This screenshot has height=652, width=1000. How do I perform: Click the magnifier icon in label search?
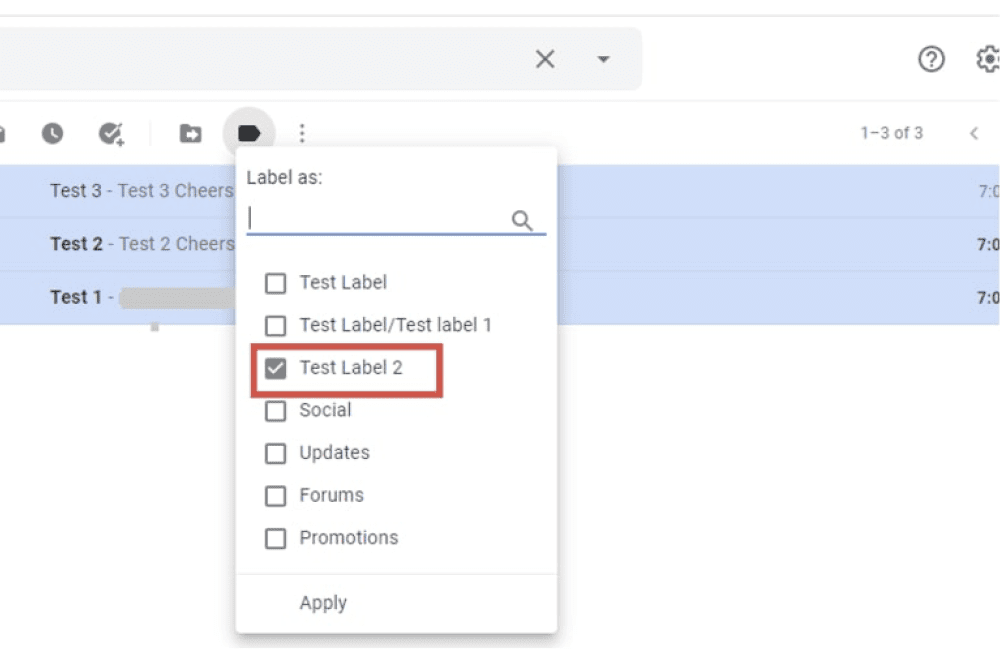pos(522,221)
